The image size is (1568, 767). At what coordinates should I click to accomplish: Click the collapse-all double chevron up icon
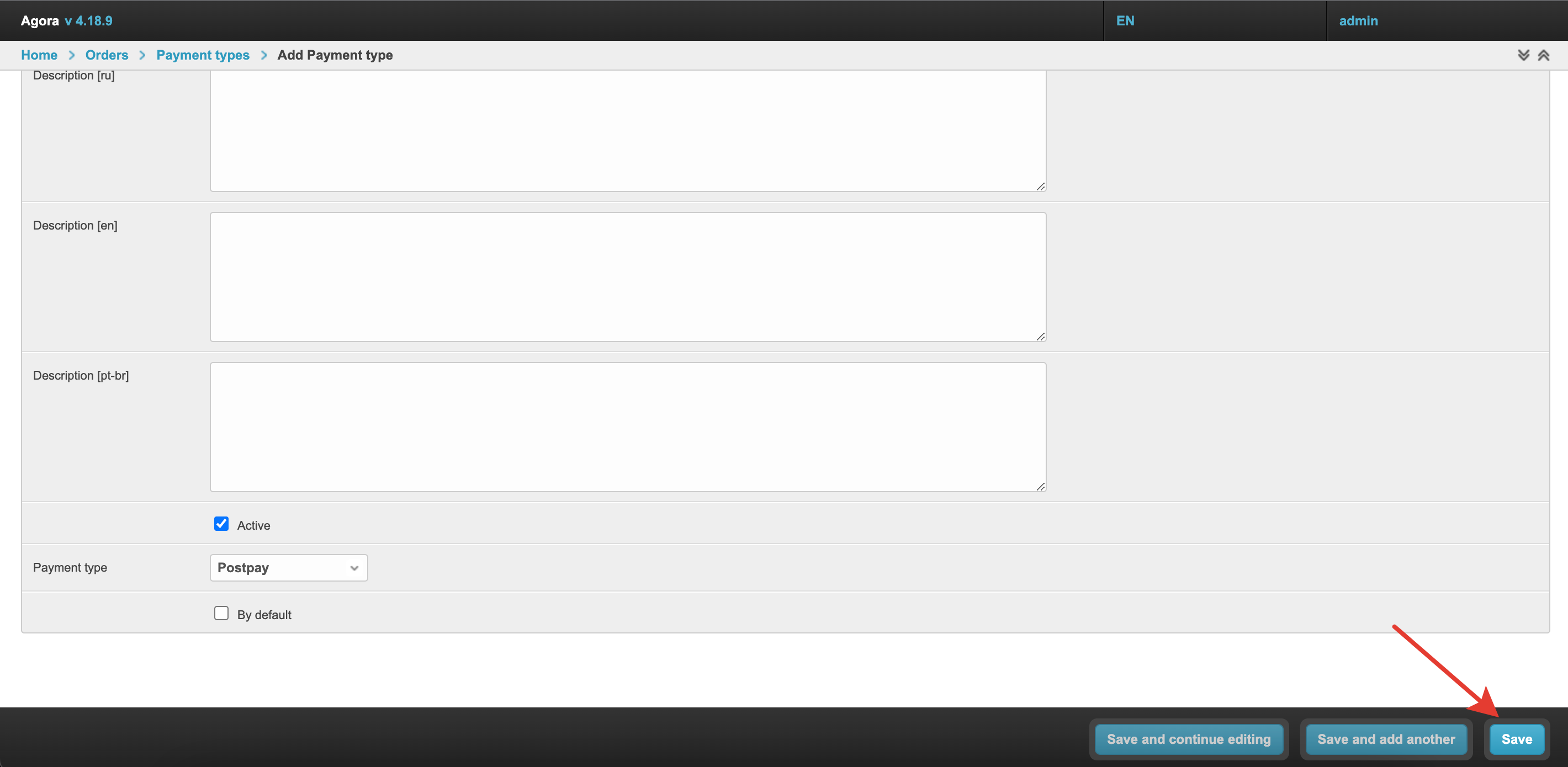tap(1543, 55)
